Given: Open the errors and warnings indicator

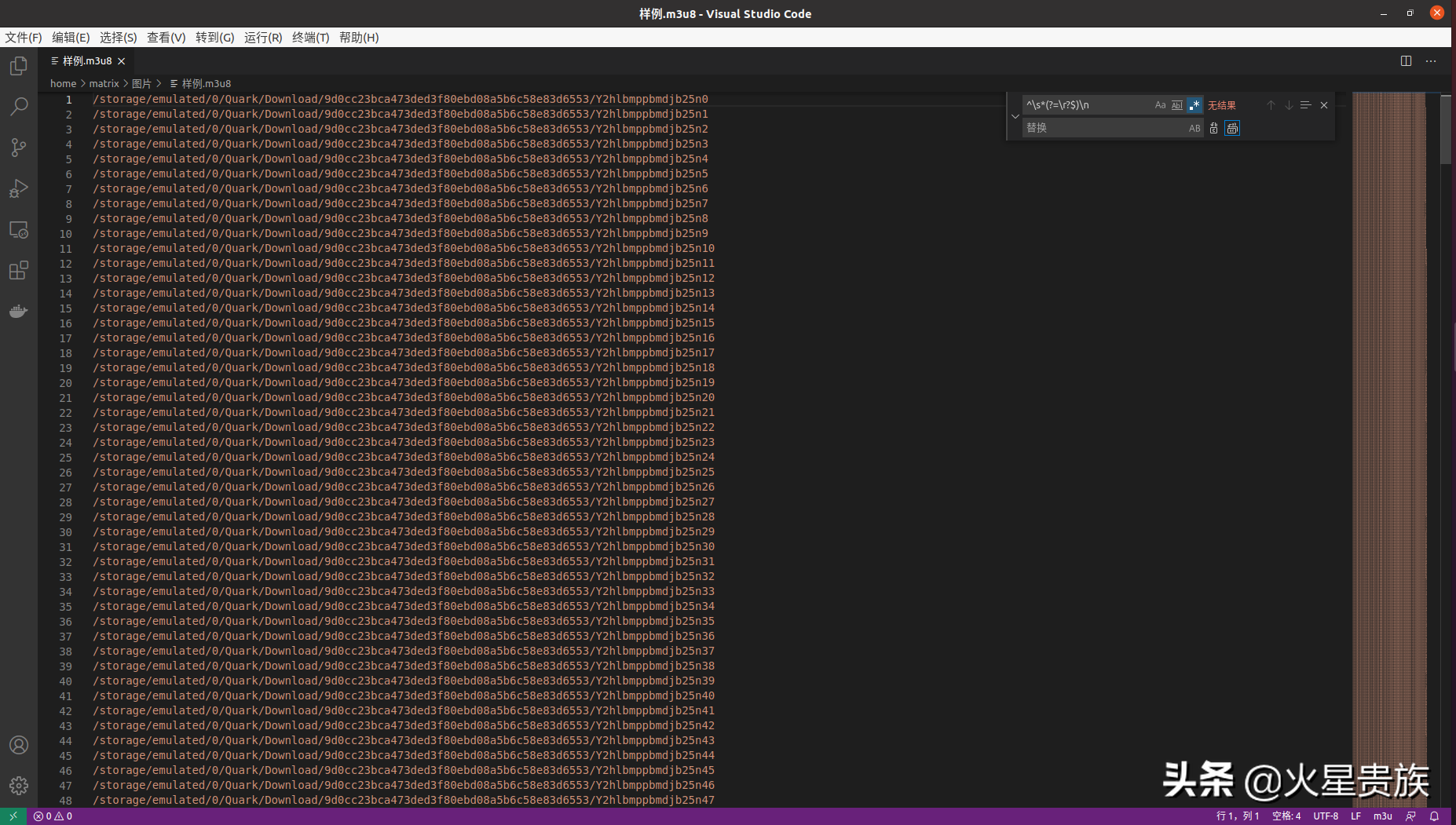Looking at the screenshot, I should pyautogui.click(x=53, y=816).
